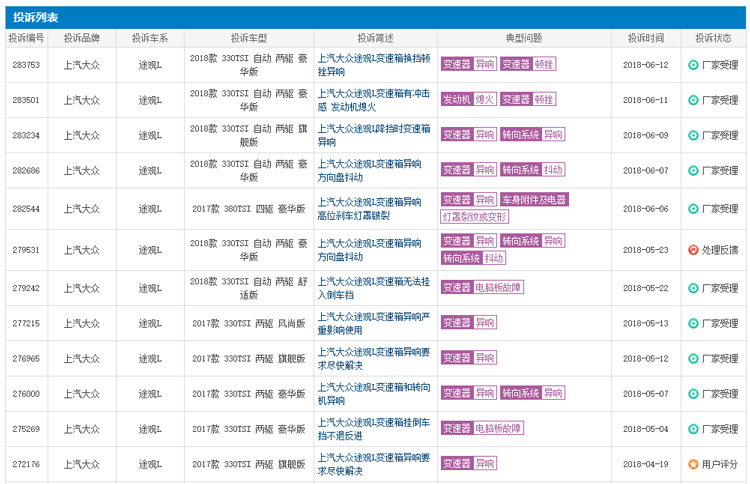Click the 投诉列表 panel title
750x484 pixels.
[35, 18]
